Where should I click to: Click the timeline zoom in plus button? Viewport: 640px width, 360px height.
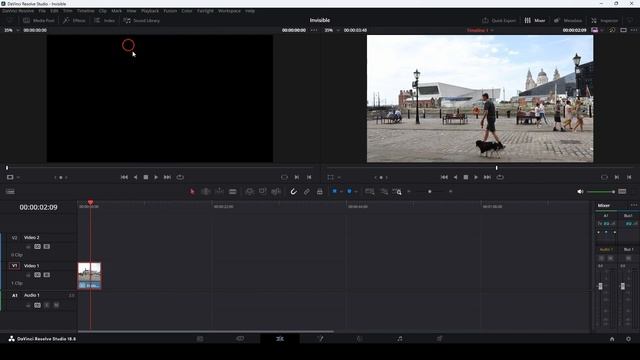[x=451, y=191]
